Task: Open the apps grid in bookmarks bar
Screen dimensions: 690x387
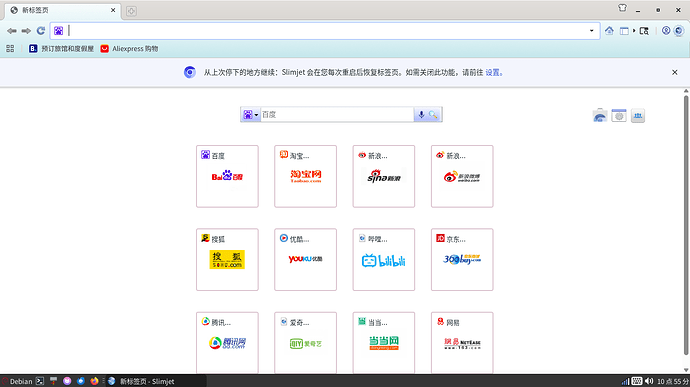Action: click(x=10, y=48)
